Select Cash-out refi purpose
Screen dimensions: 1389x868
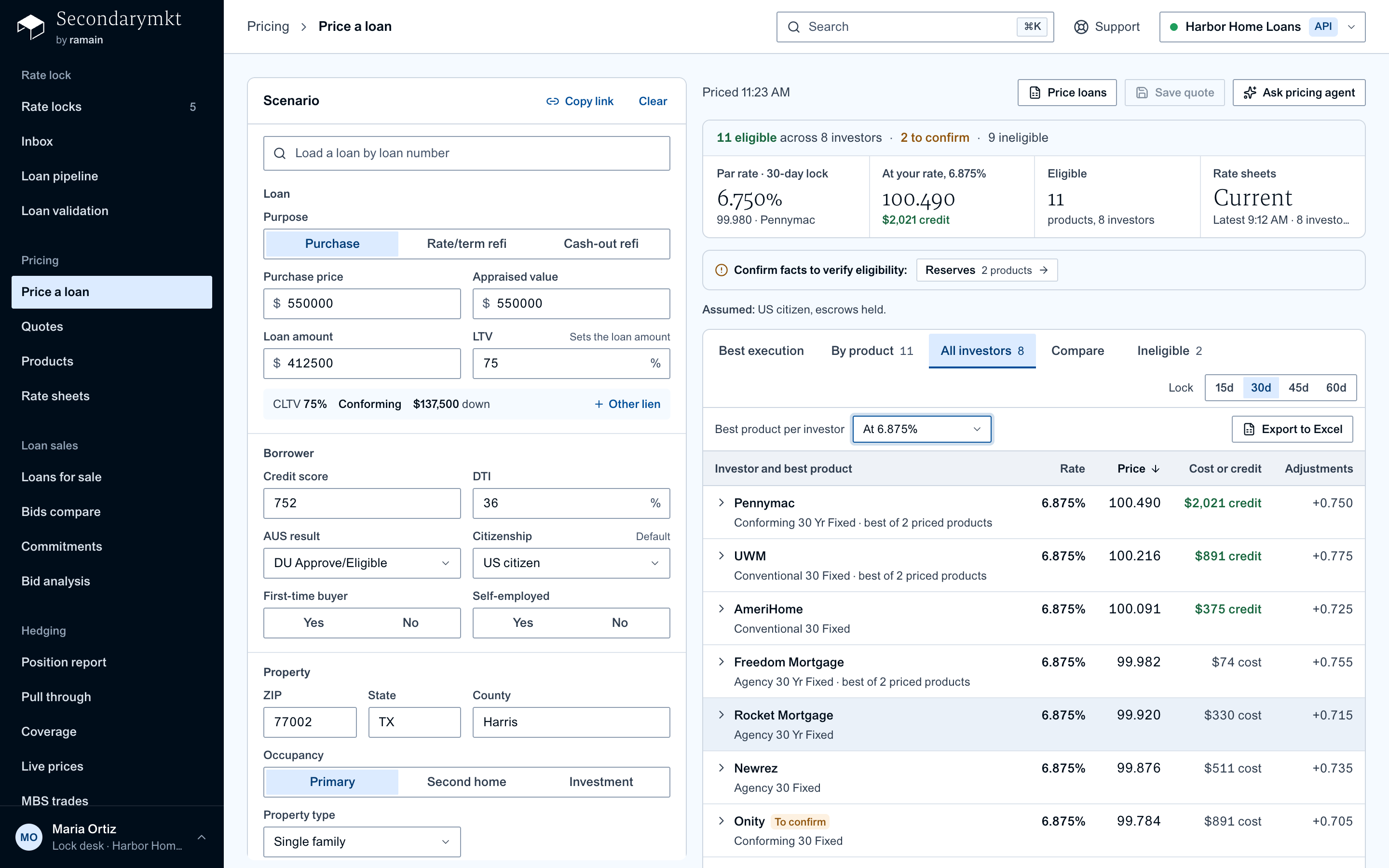[600, 244]
